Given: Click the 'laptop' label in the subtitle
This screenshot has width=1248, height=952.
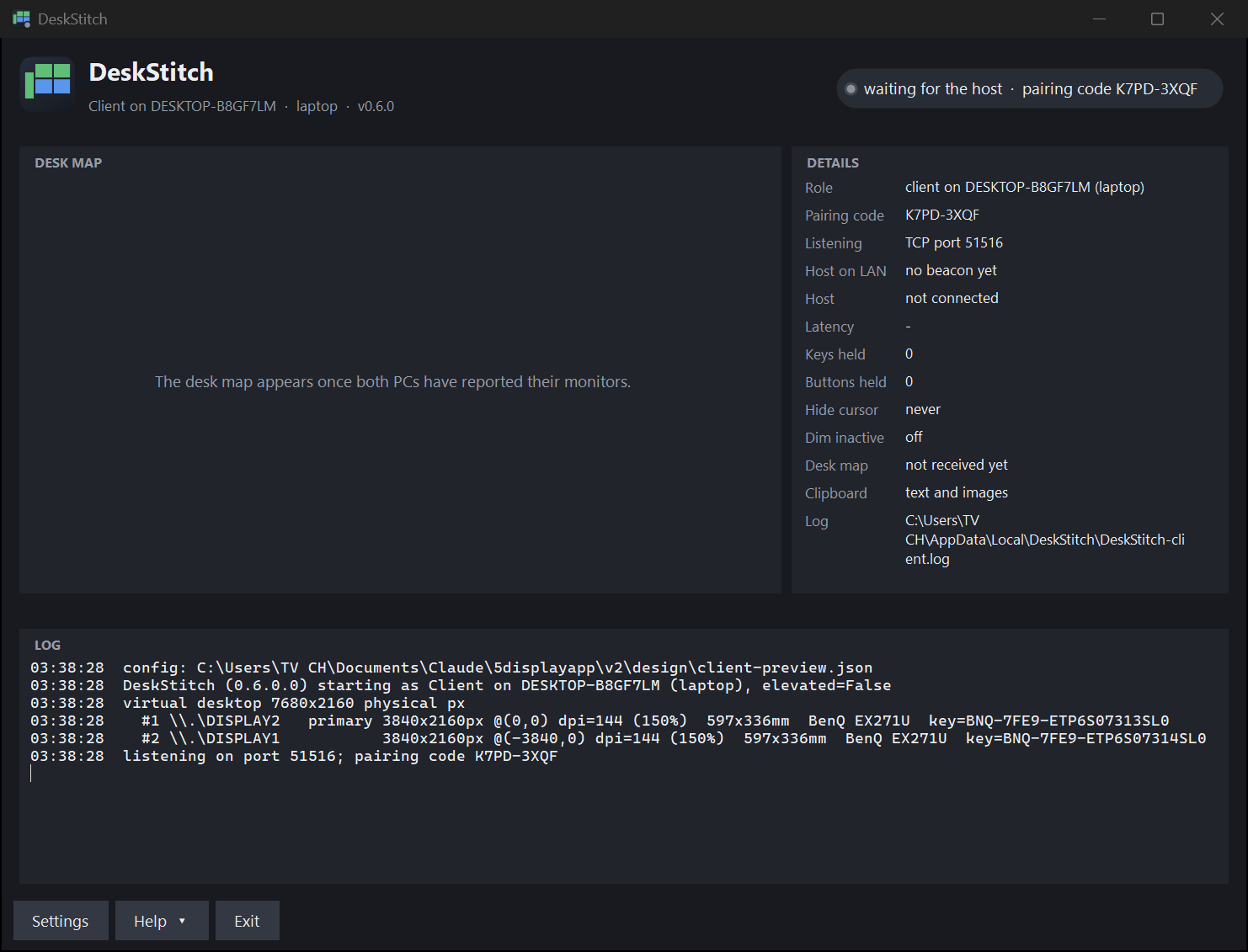Looking at the screenshot, I should coord(317,106).
